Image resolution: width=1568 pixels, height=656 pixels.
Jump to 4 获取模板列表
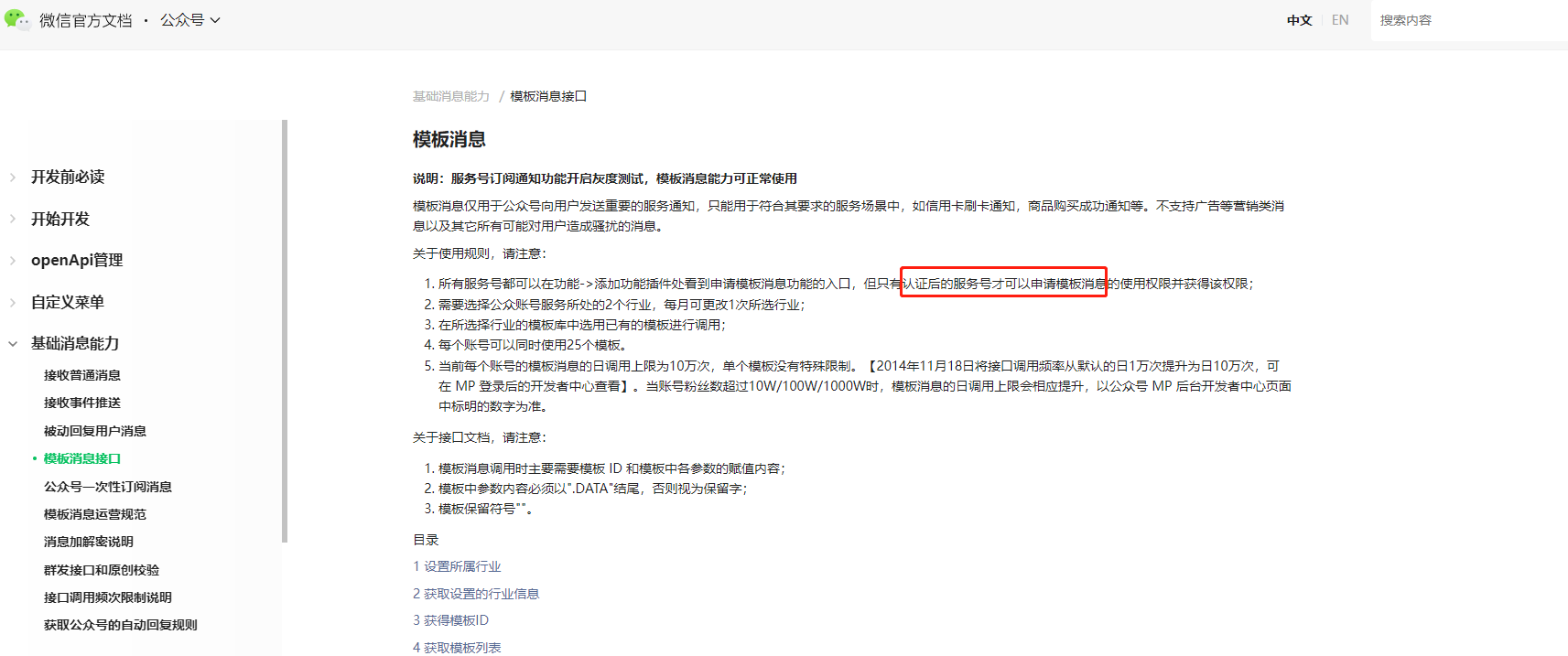click(457, 648)
